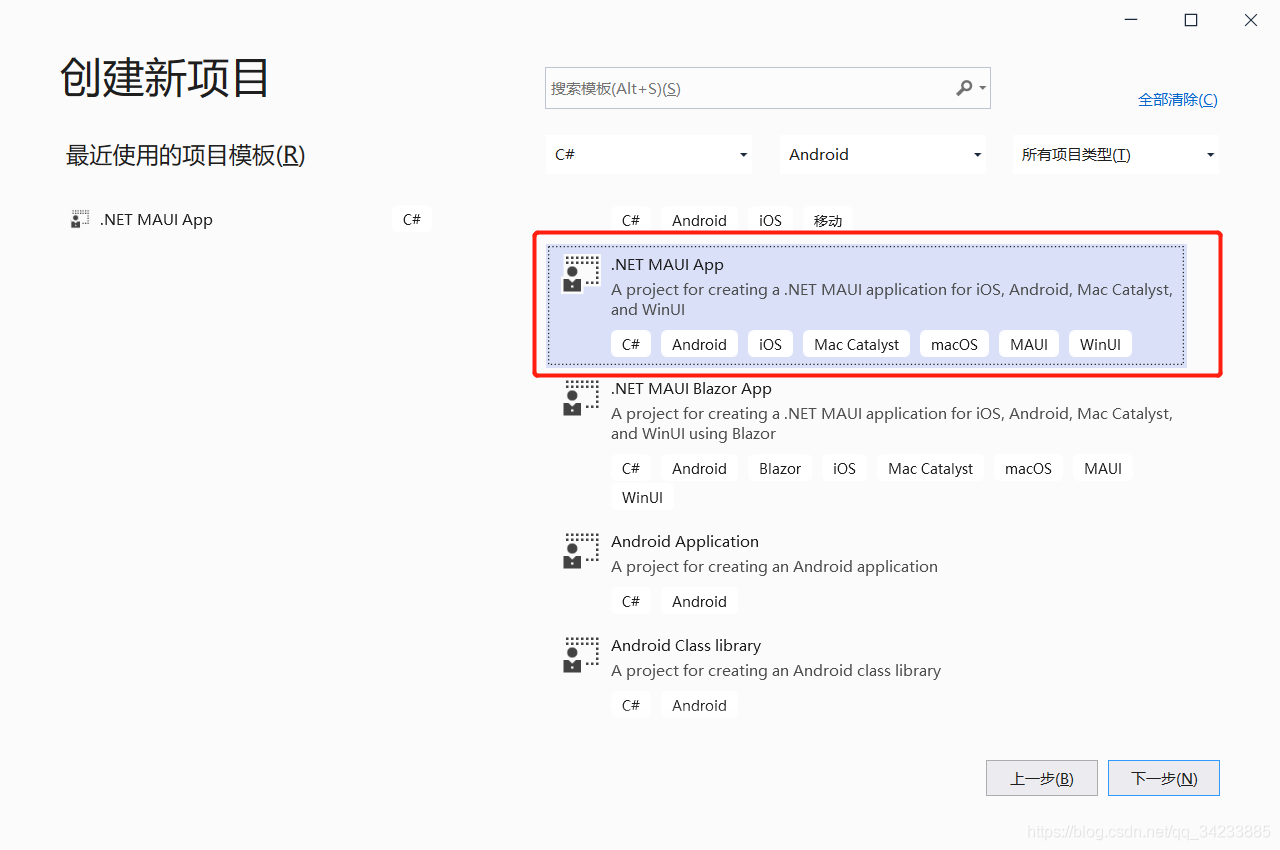This screenshot has width=1280, height=850.
Task: Click Mac Catalyst tag under .NET MAUI App
Action: click(856, 344)
